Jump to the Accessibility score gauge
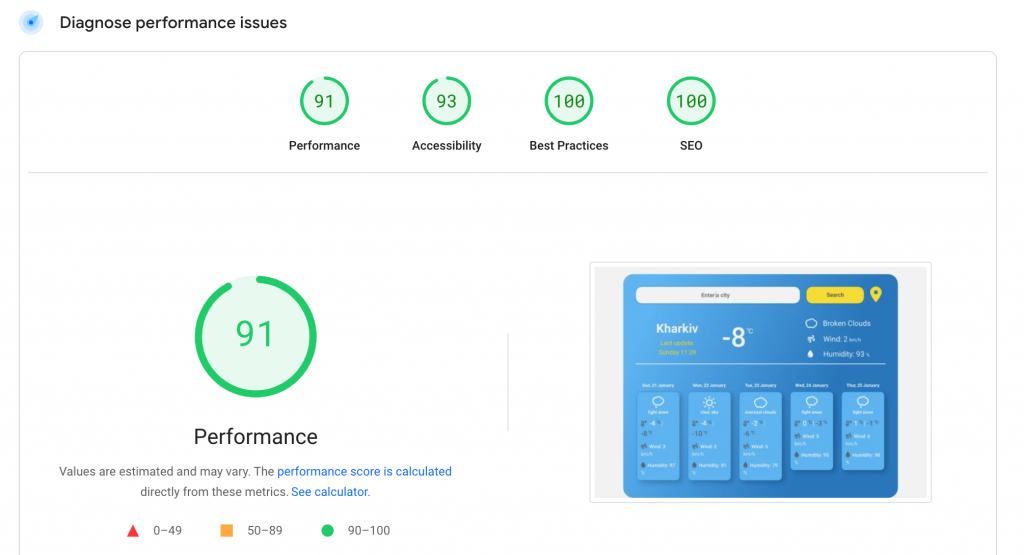1024x555 pixels. click(446, 101)
